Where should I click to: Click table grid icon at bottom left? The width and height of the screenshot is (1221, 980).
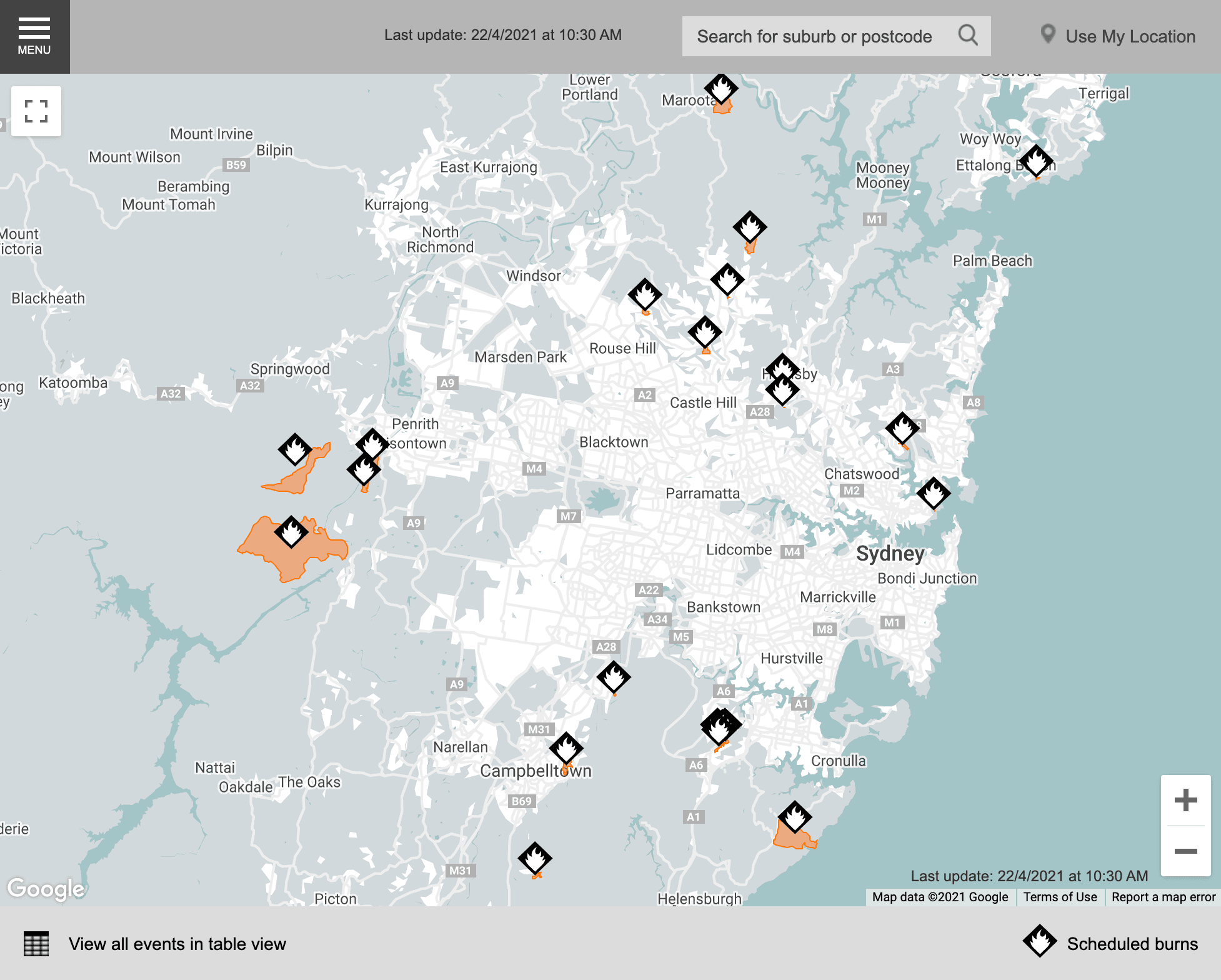coord(36,944)
